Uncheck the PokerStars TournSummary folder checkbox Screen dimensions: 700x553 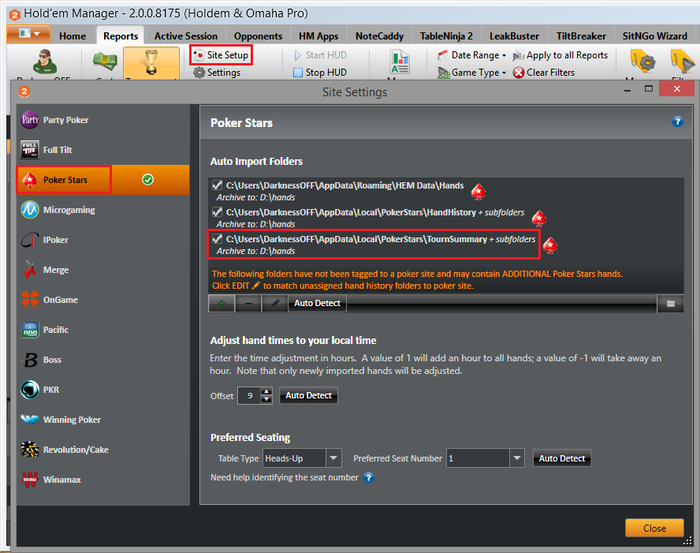tap(217, 238)
